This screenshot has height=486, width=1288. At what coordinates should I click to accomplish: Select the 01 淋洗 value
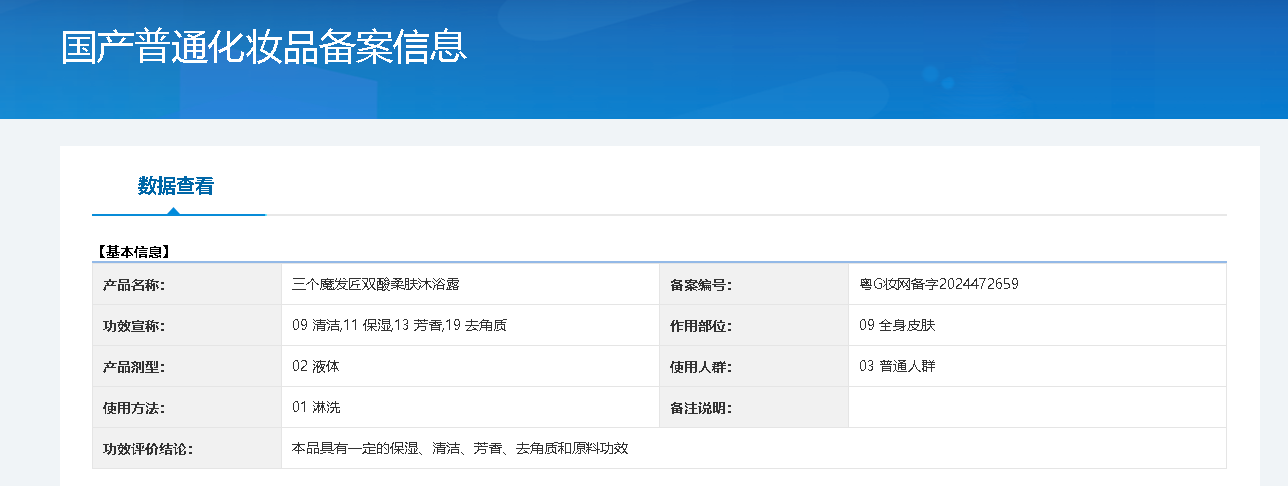[x=316, y=408]
